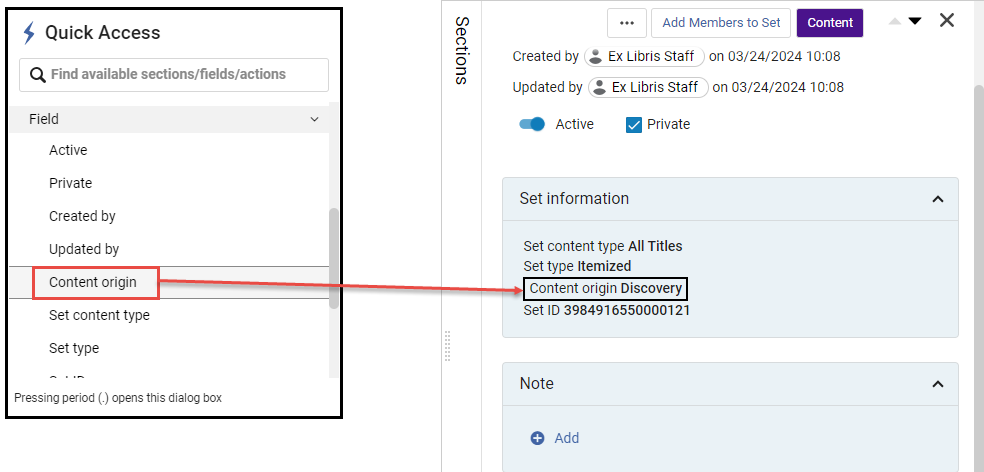
Task: Click the Add Members to Set button
Action: pos(721,23)
